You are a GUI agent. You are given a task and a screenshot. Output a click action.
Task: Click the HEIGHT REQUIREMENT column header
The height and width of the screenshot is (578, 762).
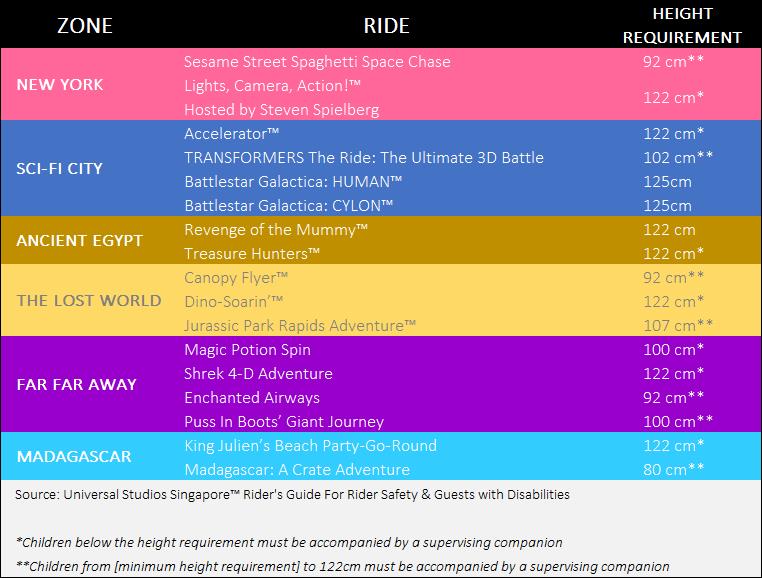point(682,25)
